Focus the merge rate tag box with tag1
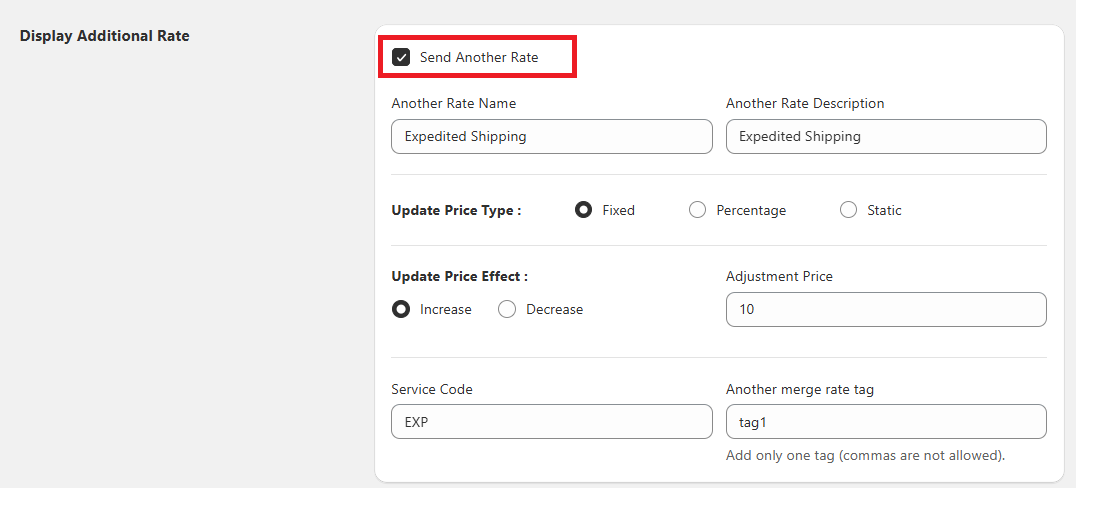 [x=886, y=422]
